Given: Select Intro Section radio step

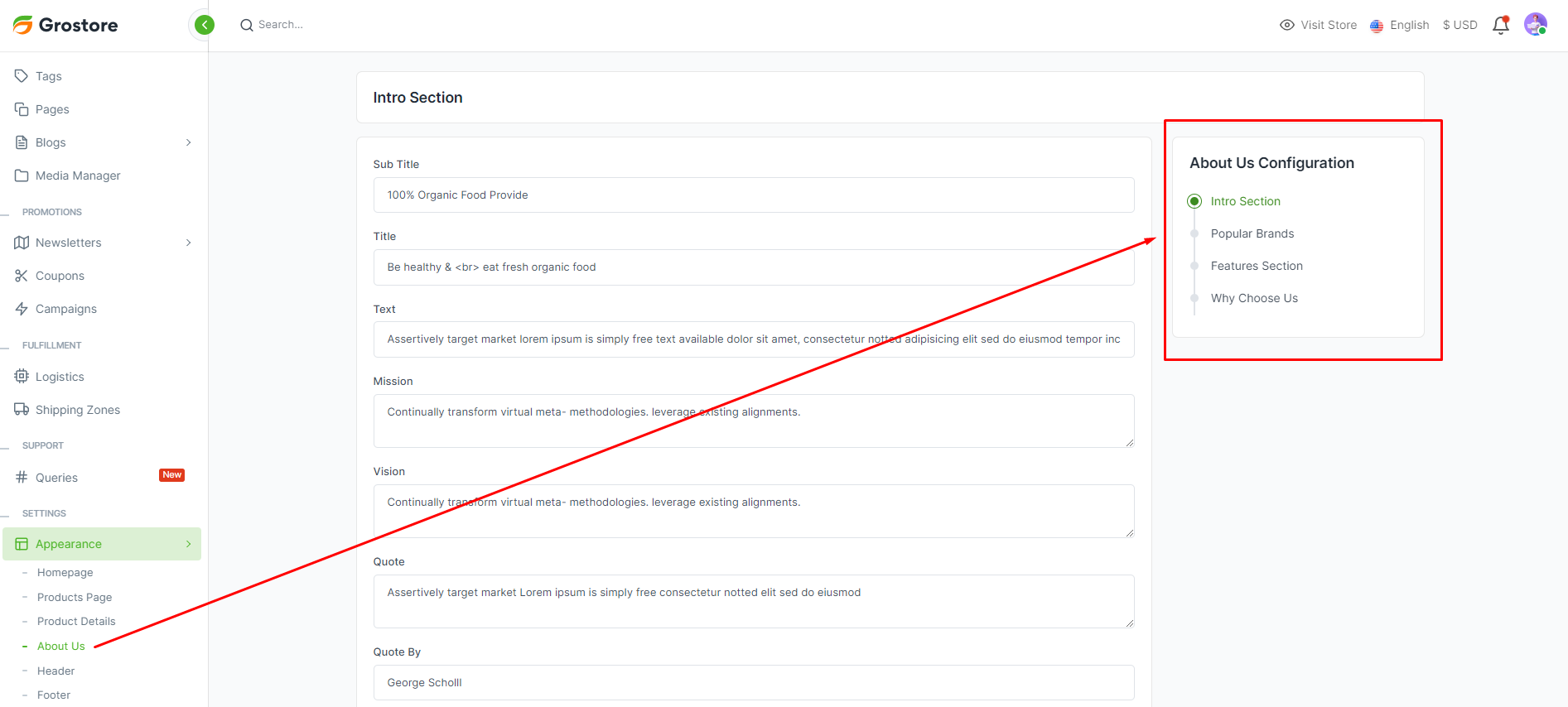Looking at the screenshot, I should pos(1194,201).
